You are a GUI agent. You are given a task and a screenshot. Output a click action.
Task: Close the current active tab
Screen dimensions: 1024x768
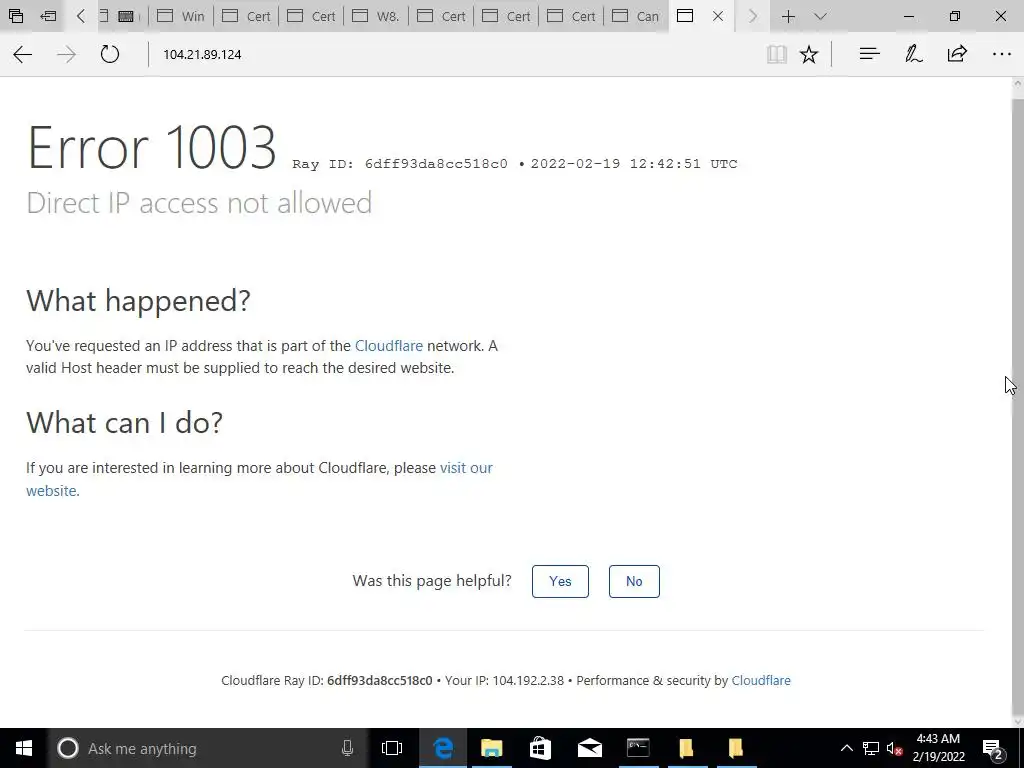click(x=718, y=16)
